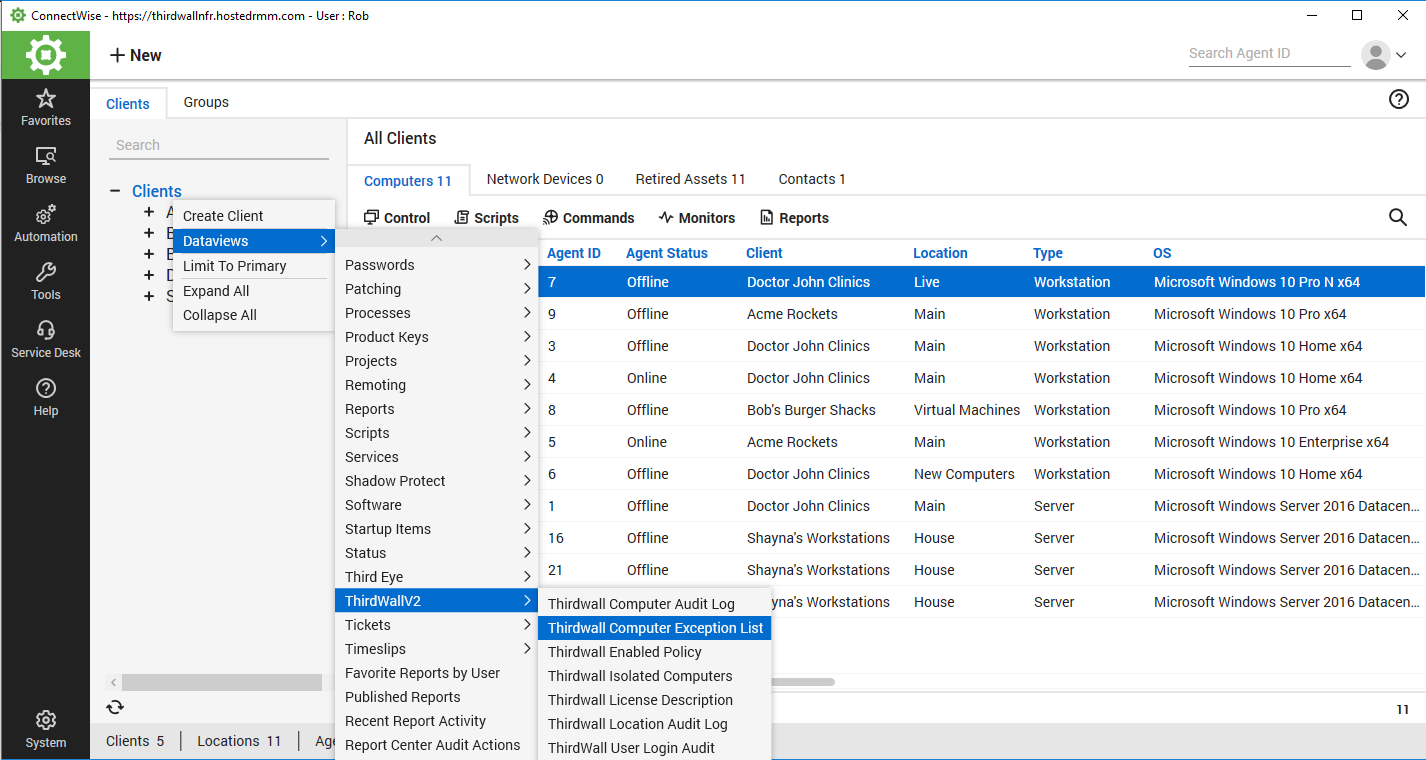
Task: Open System settings in the sidebar
Action: (45, 729)
